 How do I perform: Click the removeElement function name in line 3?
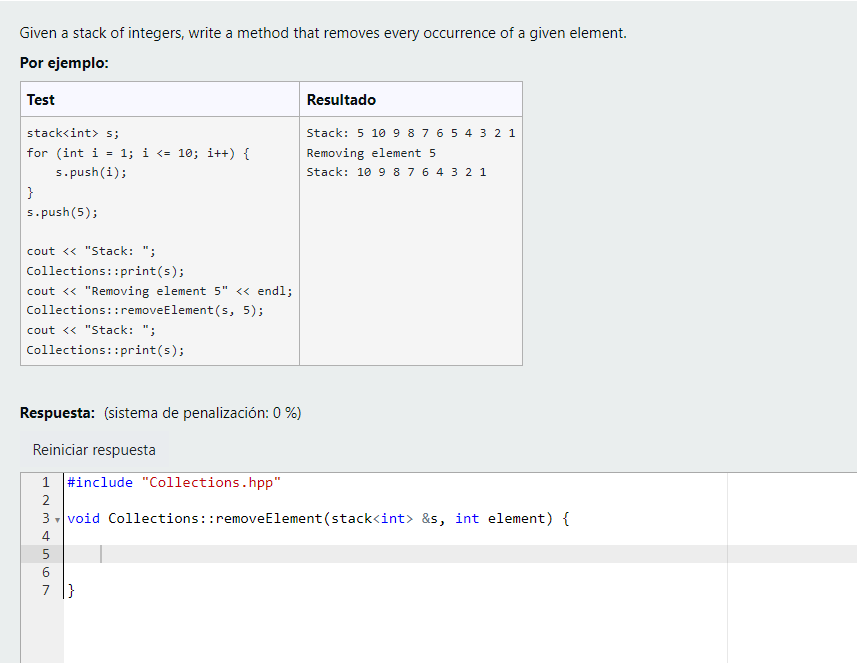click(x=269, y=519)
